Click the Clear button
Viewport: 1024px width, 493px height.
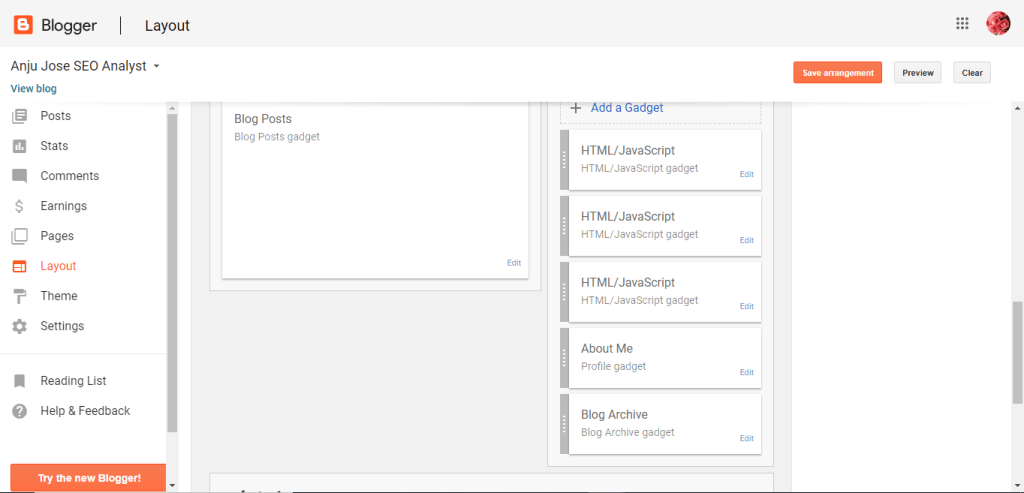coord(972,73)
